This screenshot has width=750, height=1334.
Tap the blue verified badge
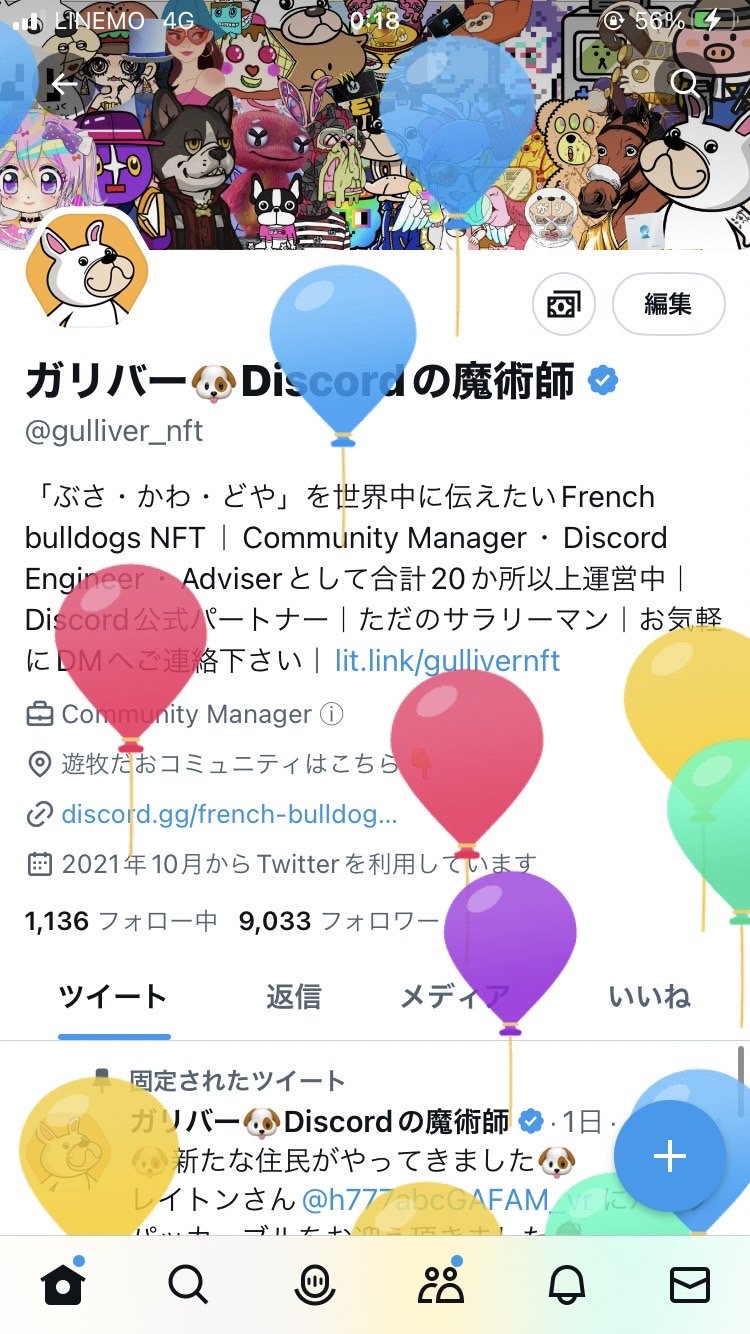[603, 381]
